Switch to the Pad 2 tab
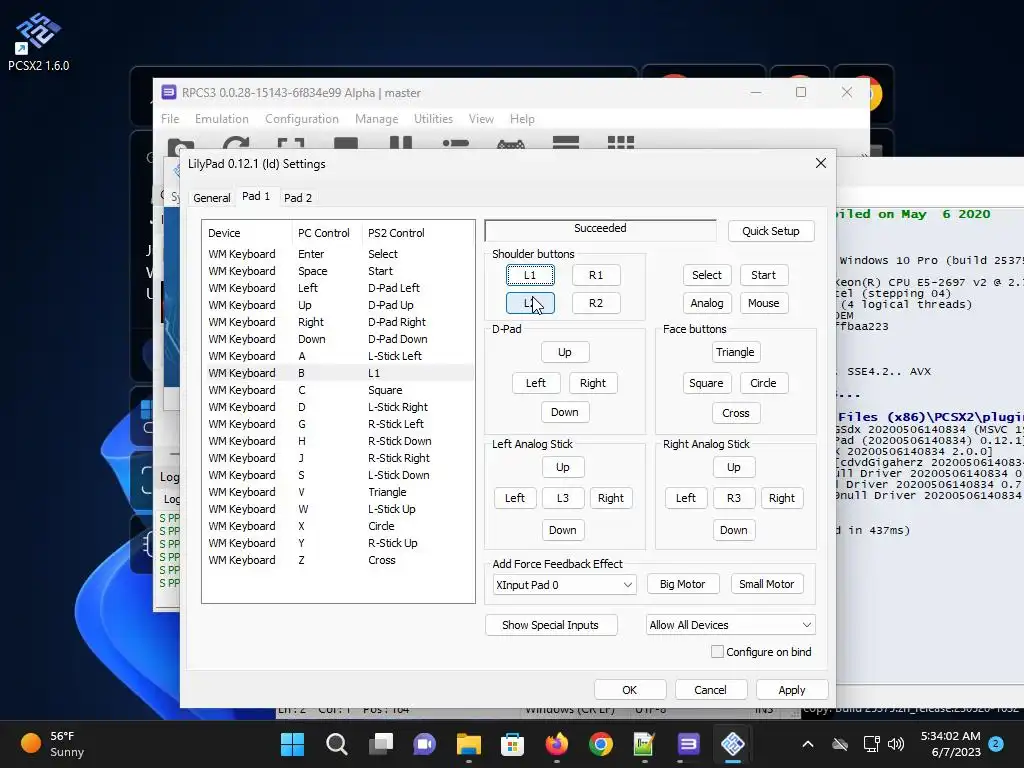Image resolution: width=1024 pixels, height=768 pixels. tap(298, 198)
